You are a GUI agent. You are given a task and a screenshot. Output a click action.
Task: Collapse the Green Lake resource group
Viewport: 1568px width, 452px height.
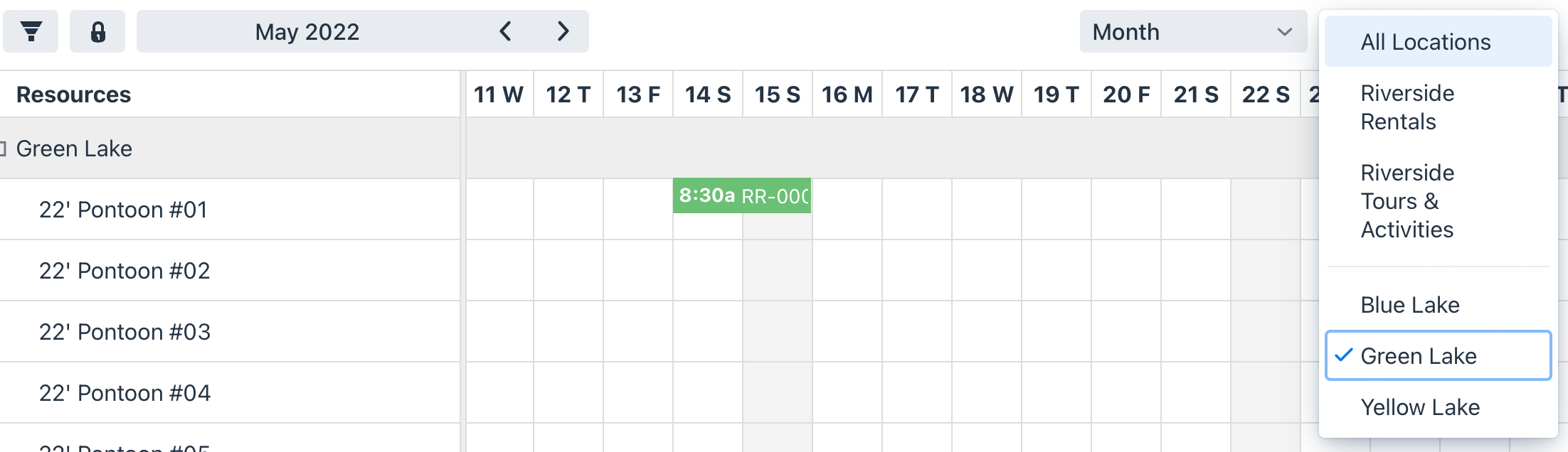point(3,149)
